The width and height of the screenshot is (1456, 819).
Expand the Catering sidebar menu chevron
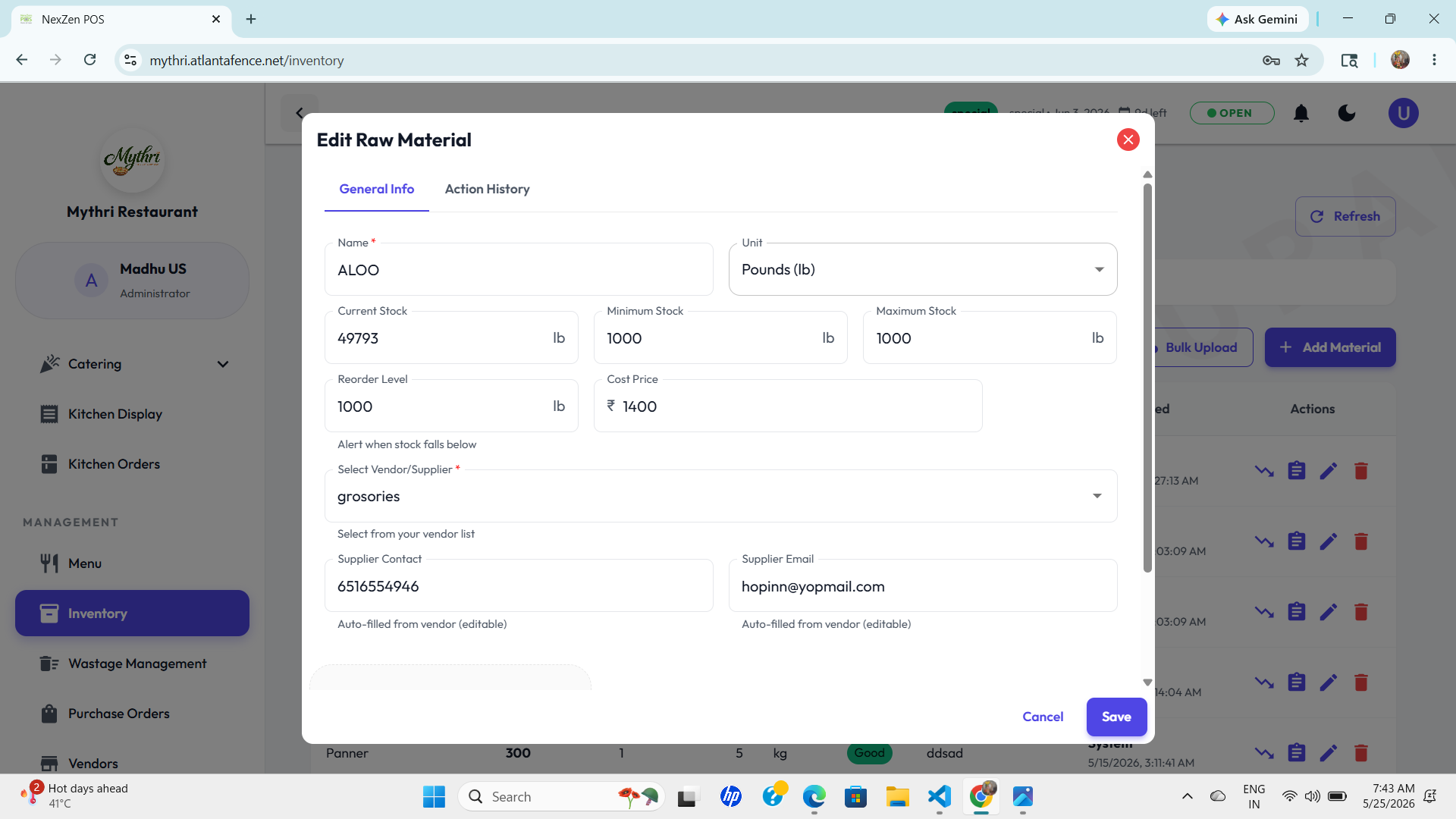click(x=223, y=364)
